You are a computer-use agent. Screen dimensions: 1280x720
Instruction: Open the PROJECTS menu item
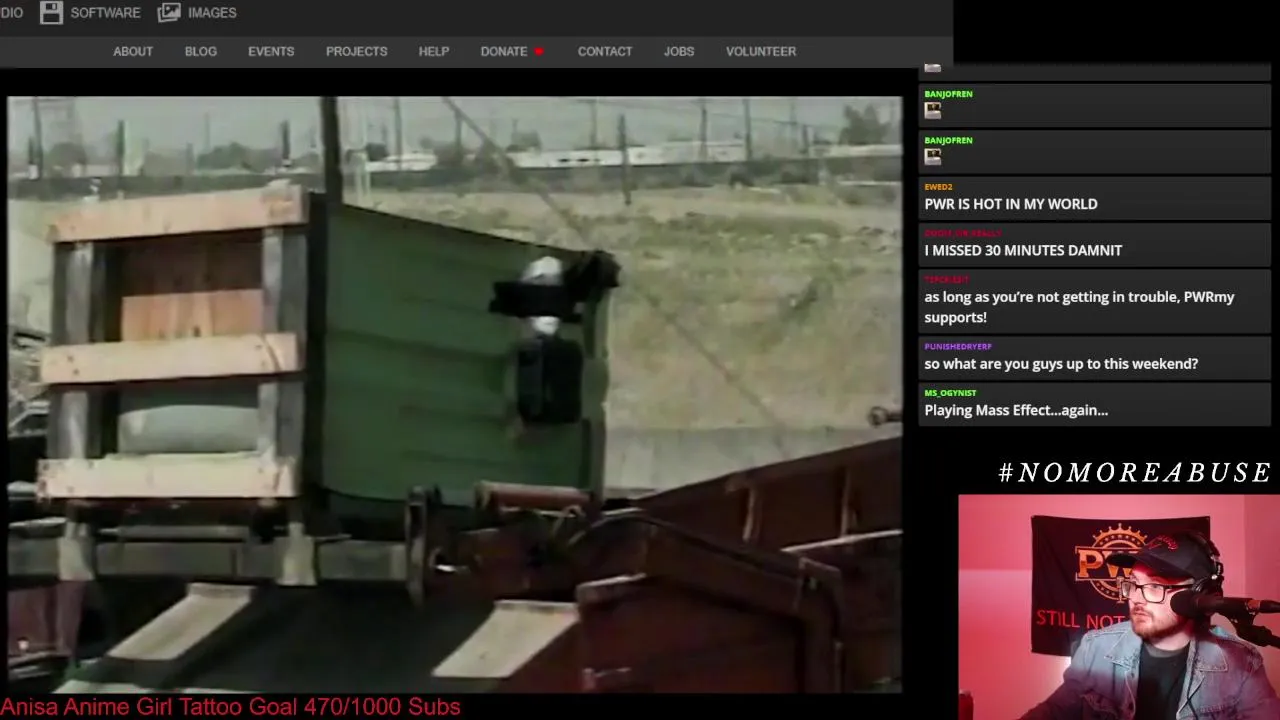click(356, 51)
